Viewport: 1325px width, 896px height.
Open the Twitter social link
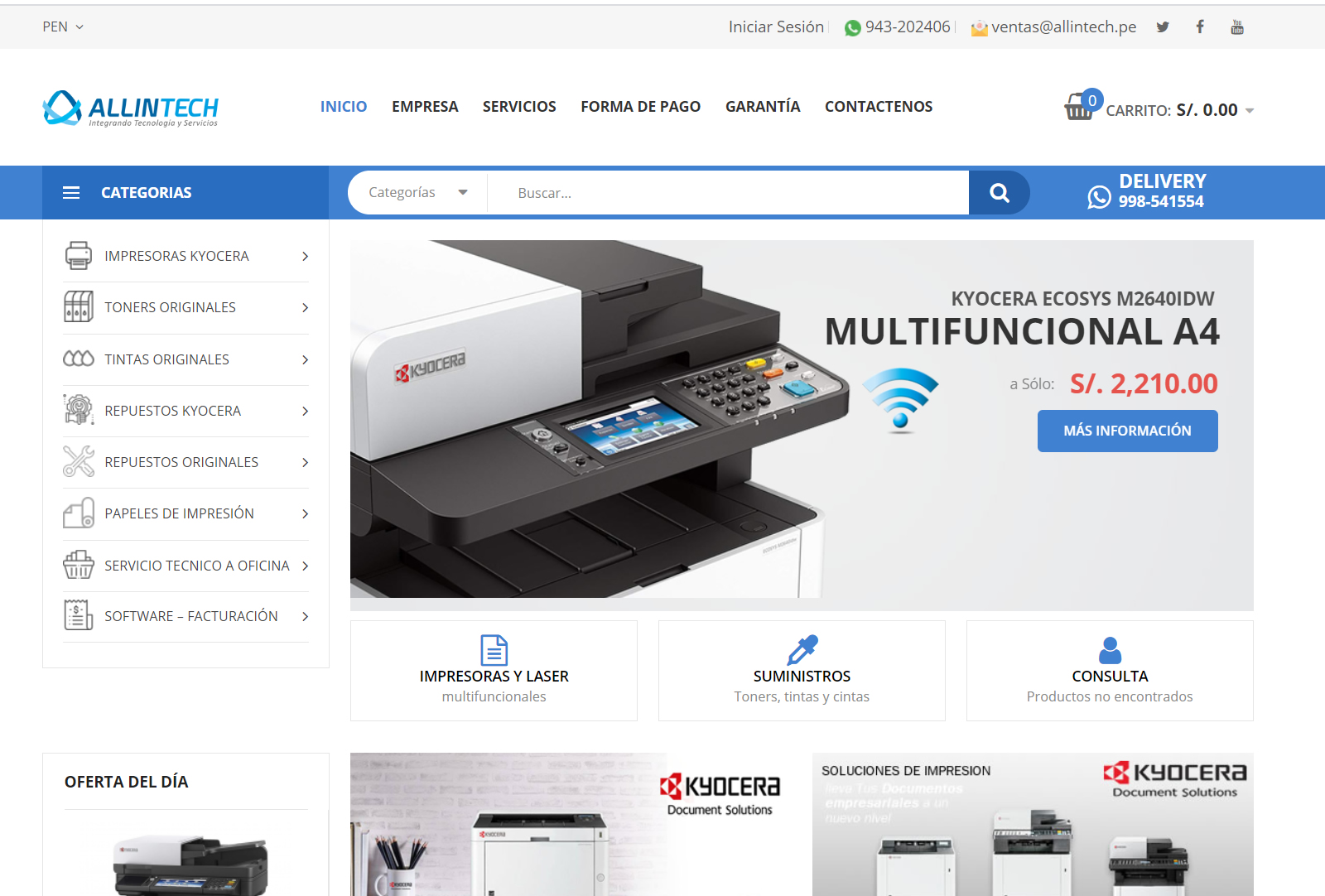pos(1163,27)
